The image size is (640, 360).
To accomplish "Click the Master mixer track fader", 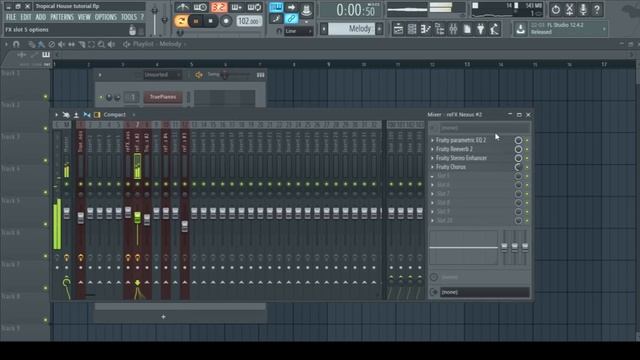I will (x=67, y=213).
